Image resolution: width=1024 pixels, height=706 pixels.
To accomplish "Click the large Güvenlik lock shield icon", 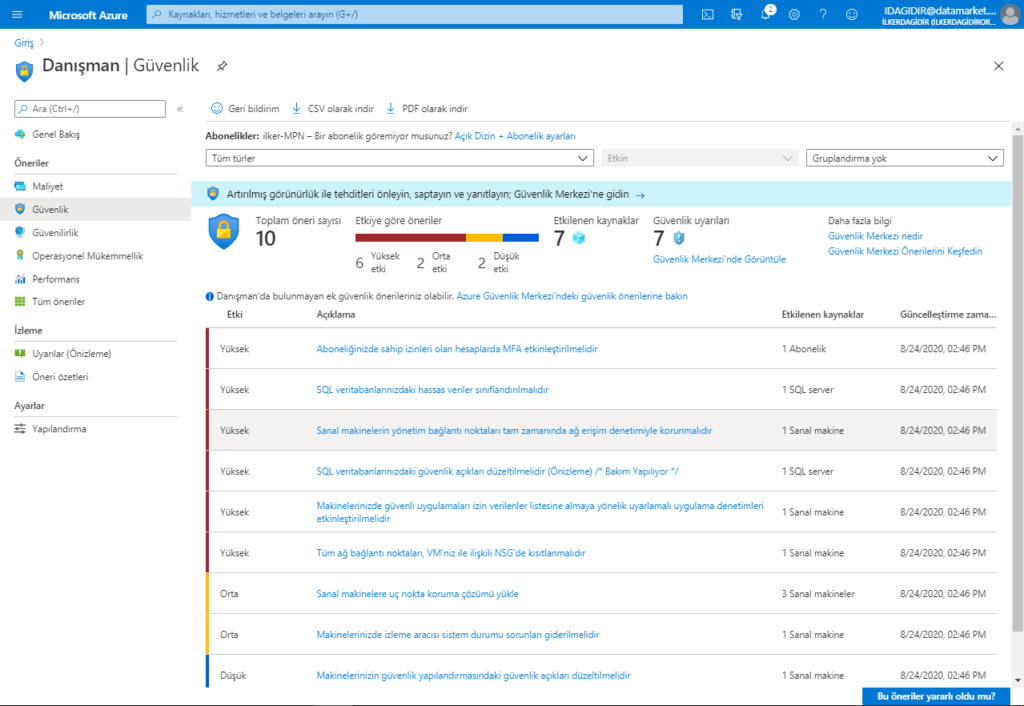I will [x=223, y=232].
